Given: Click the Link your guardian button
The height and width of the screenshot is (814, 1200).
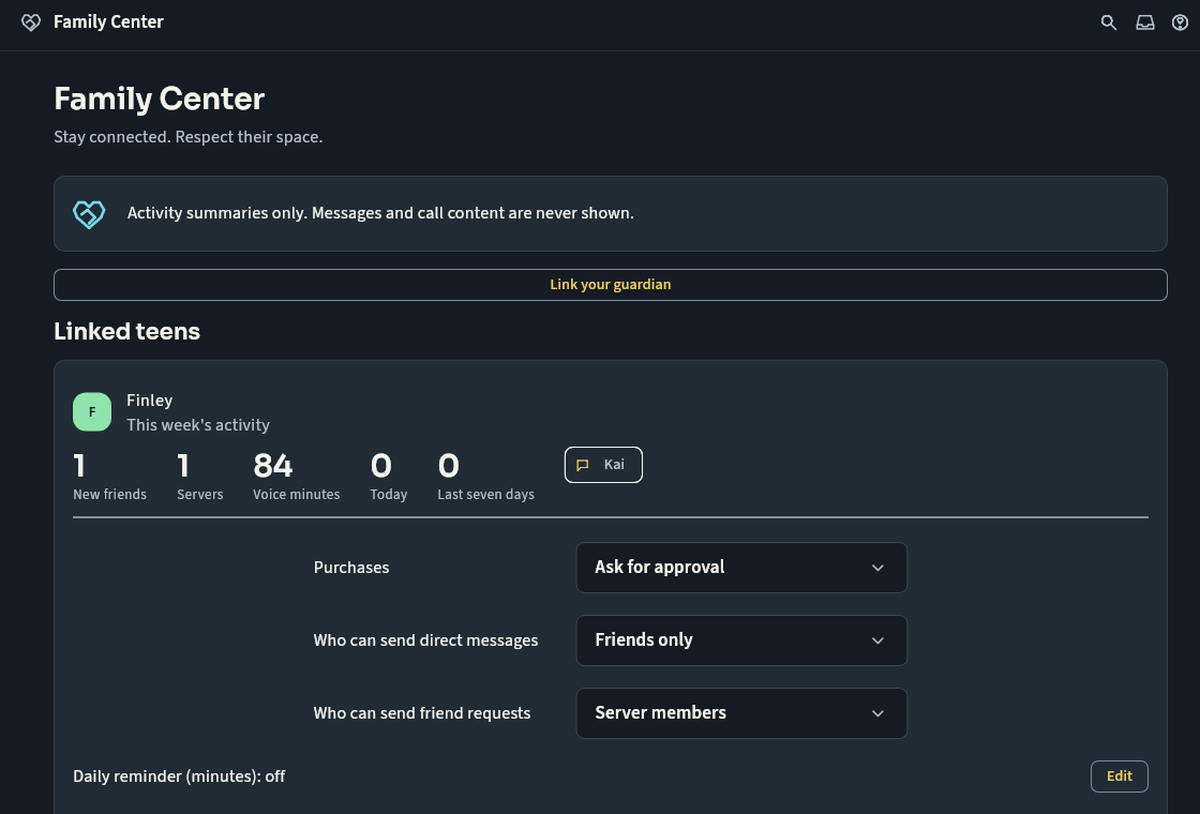Looking at the screenshot, I should click(x=610, y=285).
